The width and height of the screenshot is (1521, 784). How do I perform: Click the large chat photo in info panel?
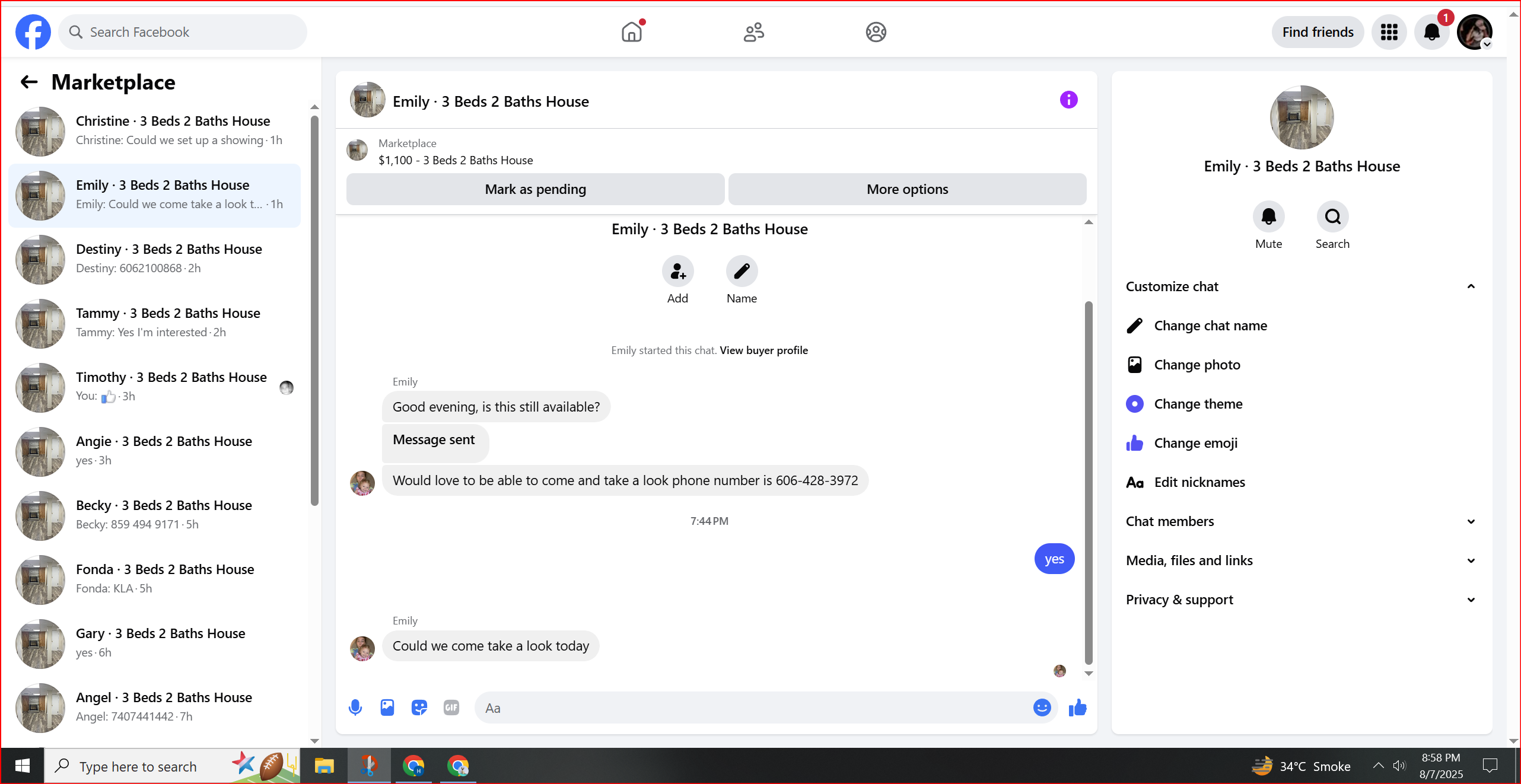1302,117
